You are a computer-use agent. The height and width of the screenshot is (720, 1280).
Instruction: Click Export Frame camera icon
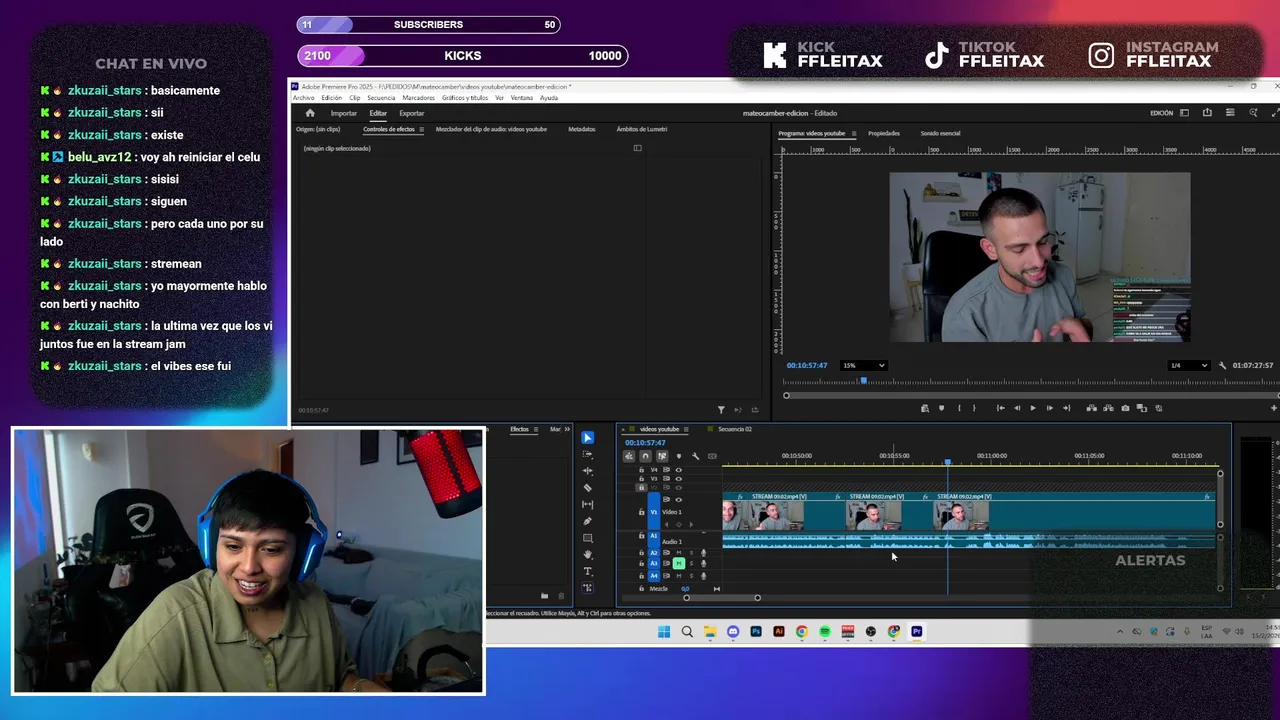tap(1125, 408)
